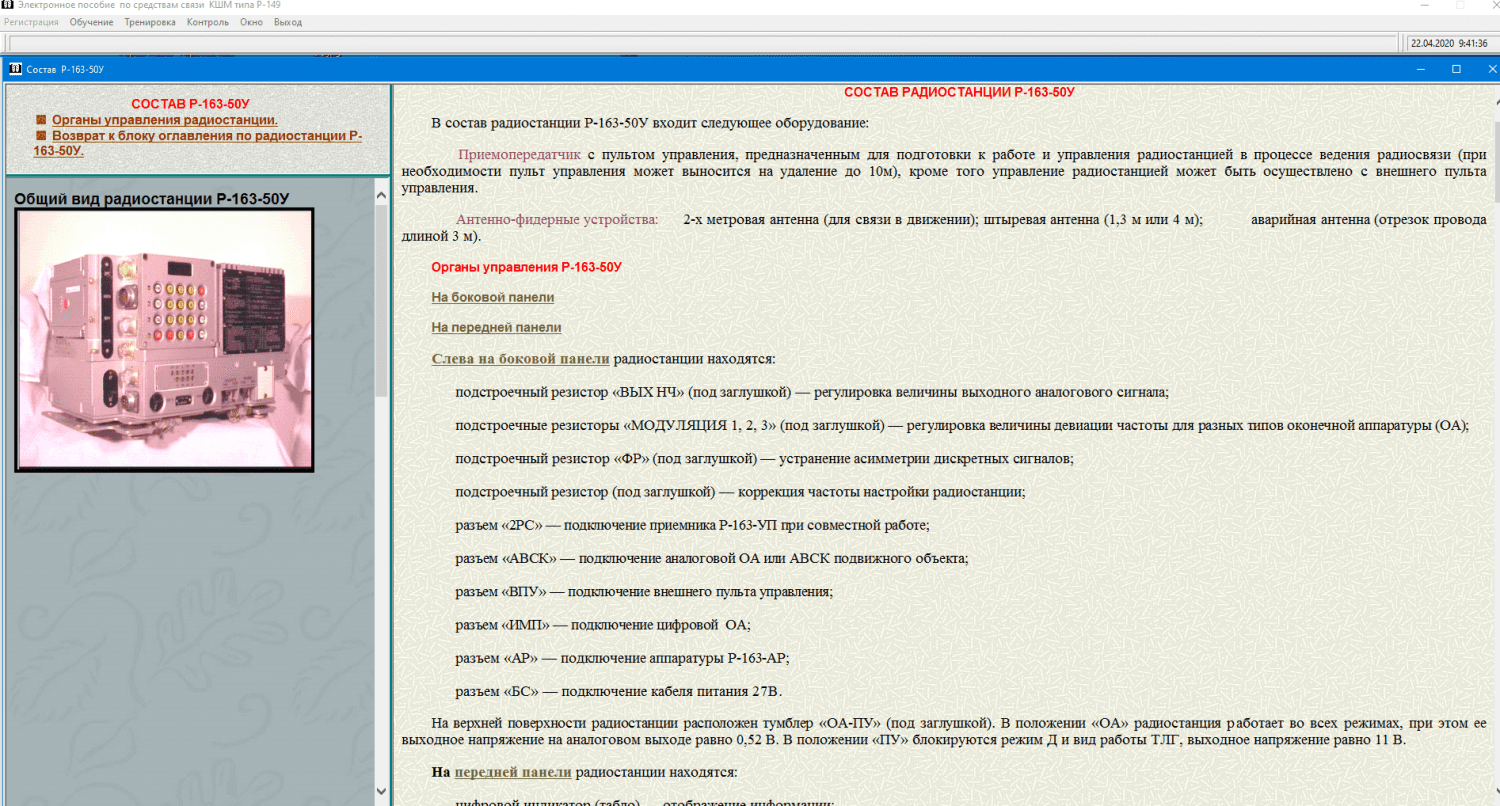
Task: Click передней панели link in lower paragraph
Action: [x=513, y=772]
